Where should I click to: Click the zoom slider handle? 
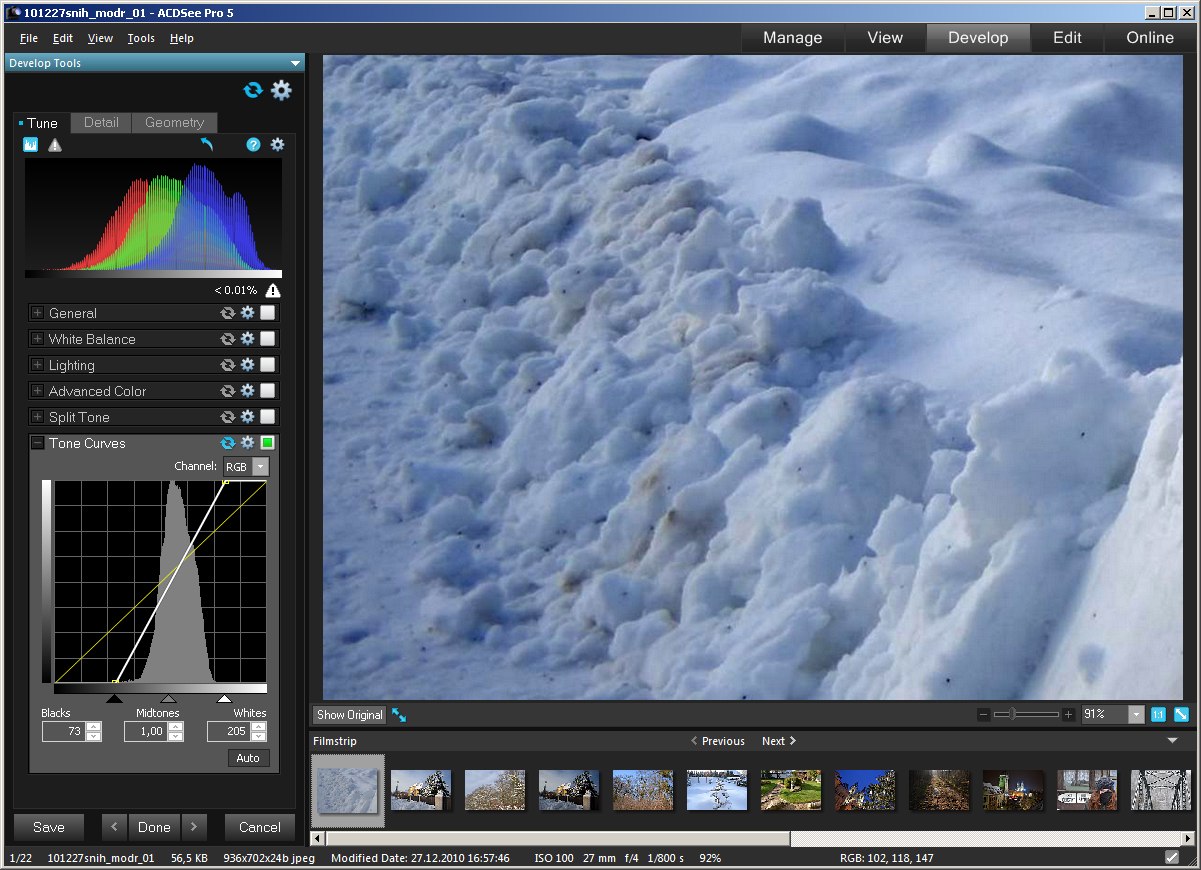click(1012, 714)
